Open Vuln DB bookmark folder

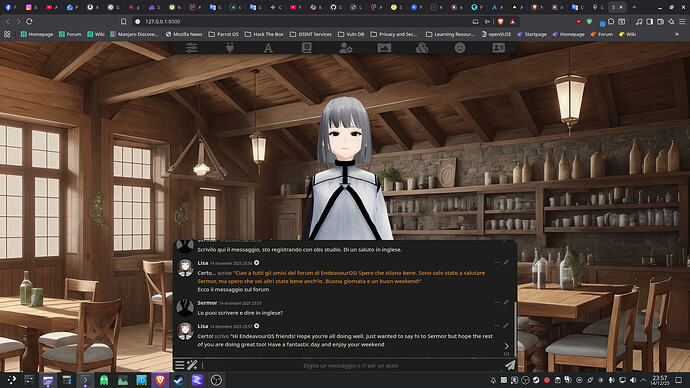(351, 34)
